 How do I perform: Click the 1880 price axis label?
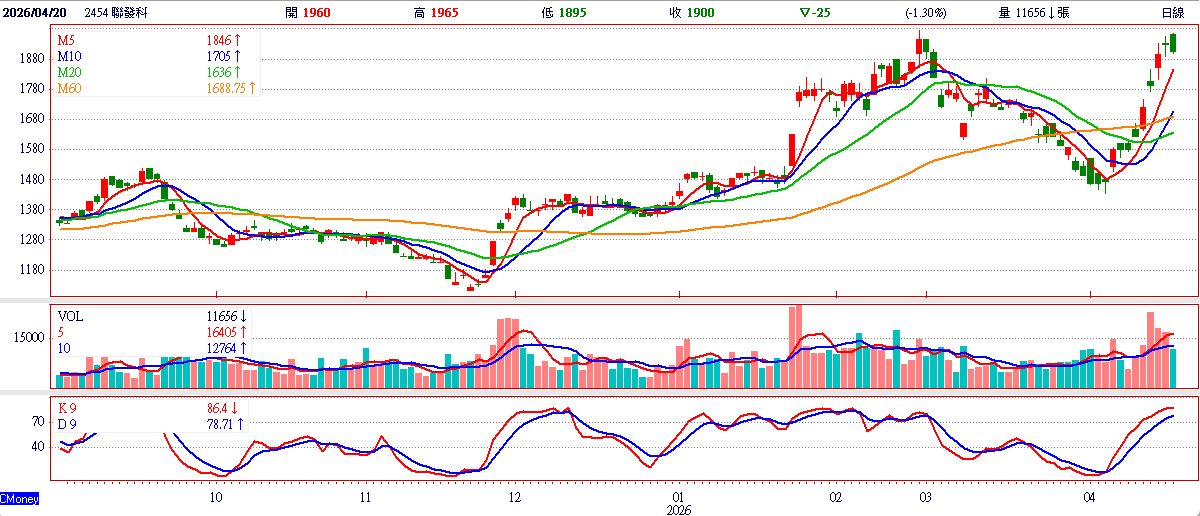[31, 58]
